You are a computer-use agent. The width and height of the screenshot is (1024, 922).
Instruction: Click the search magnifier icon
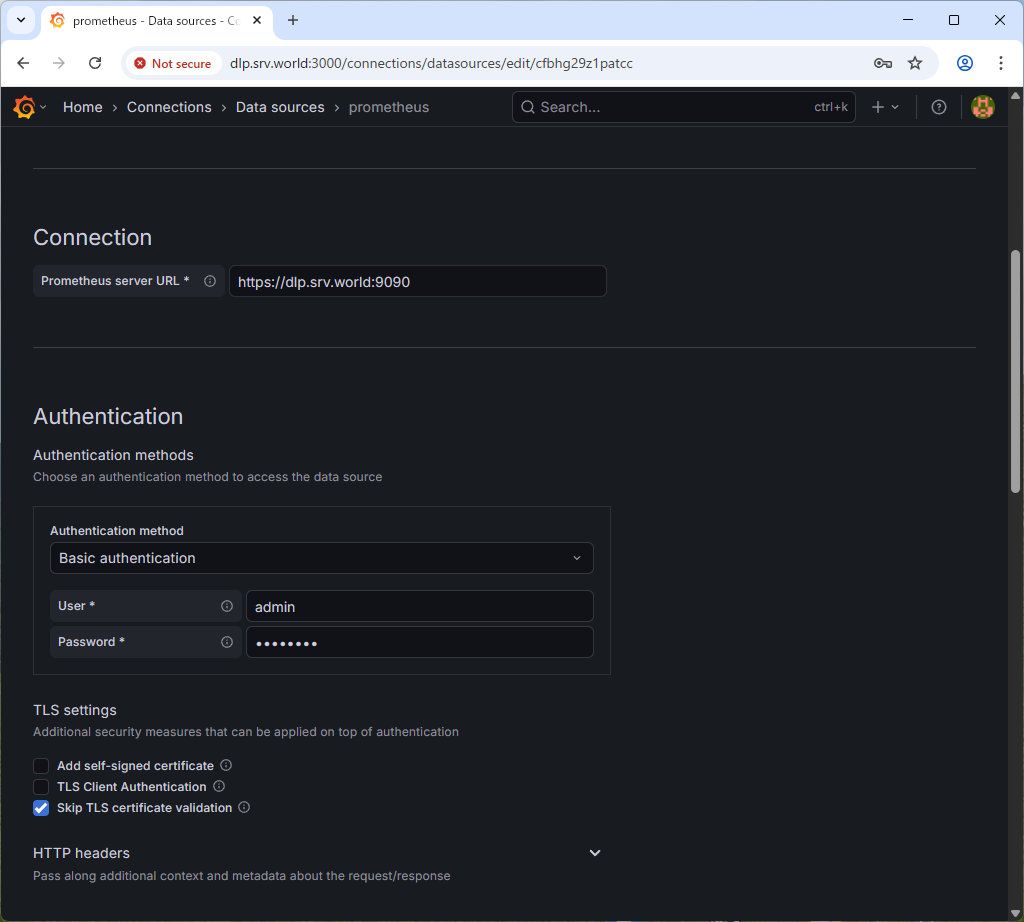(528, 107)
